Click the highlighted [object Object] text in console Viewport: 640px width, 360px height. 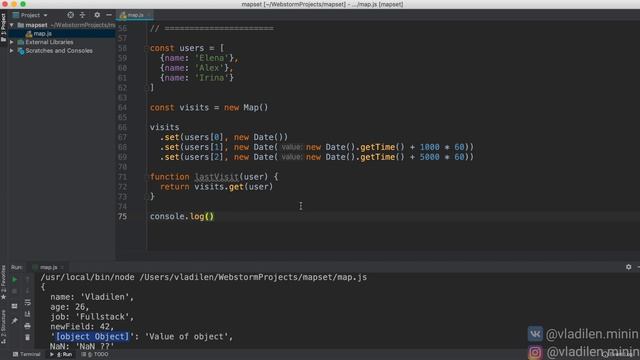(92, 337)
